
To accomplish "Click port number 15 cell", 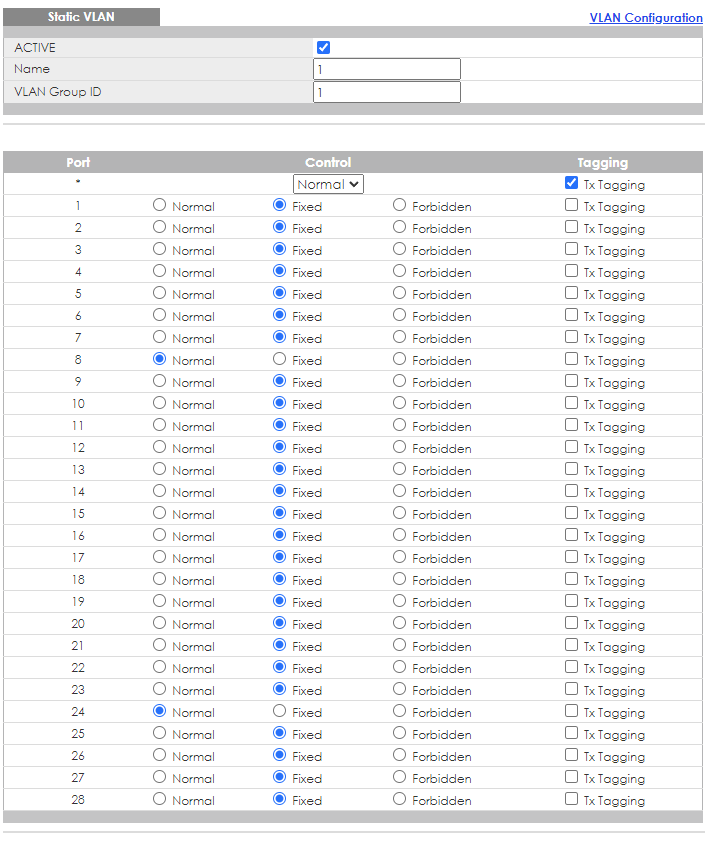I will pyautogui.click(x=78, y=514).
